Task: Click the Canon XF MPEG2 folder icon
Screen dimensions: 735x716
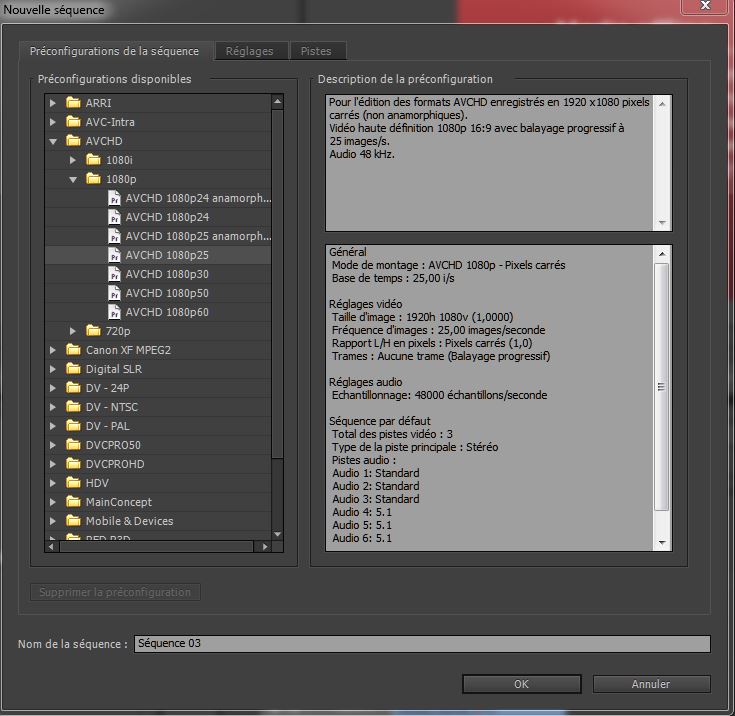Action: click(x=73, y=349)
